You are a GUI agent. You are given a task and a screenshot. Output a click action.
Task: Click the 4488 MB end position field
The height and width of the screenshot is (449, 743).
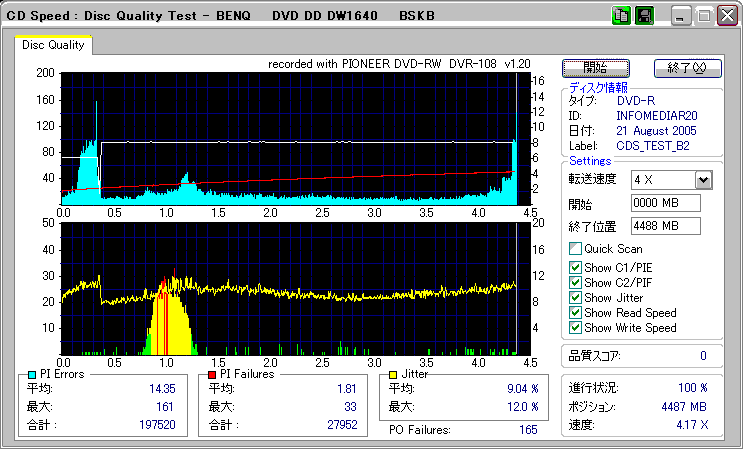pyautogui.click(x=665, y=226)
